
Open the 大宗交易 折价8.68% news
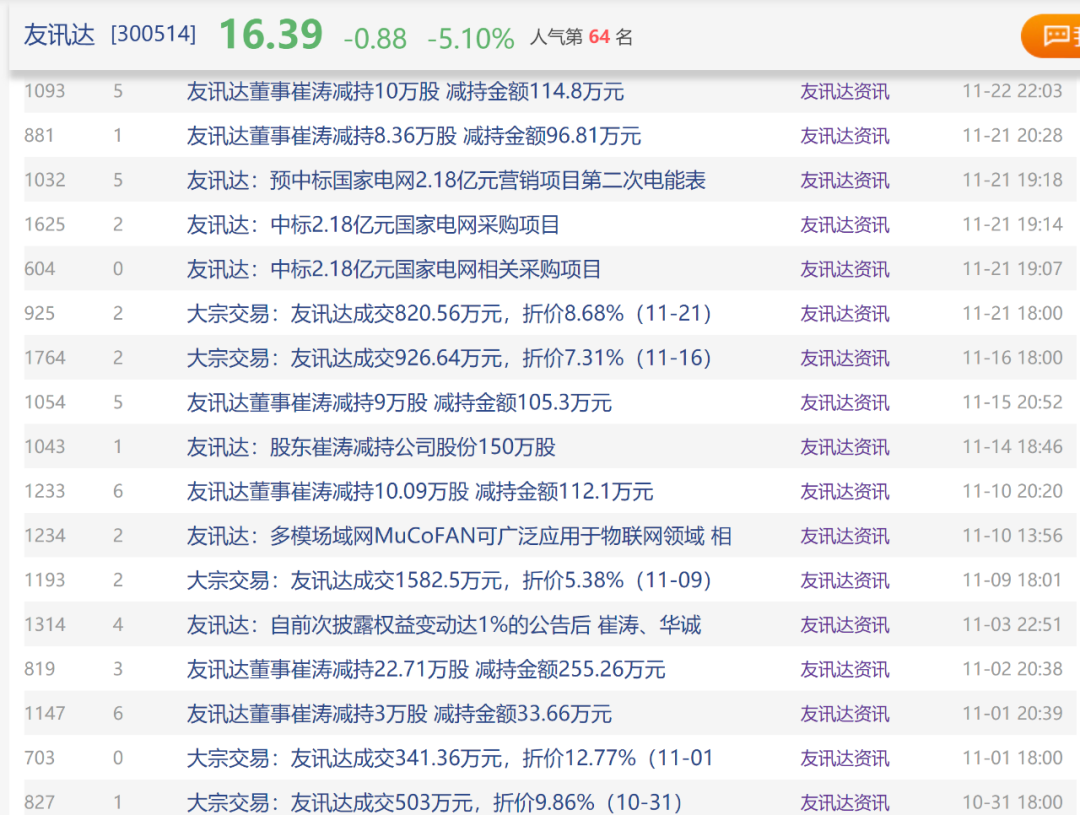[x=452, y=313]
